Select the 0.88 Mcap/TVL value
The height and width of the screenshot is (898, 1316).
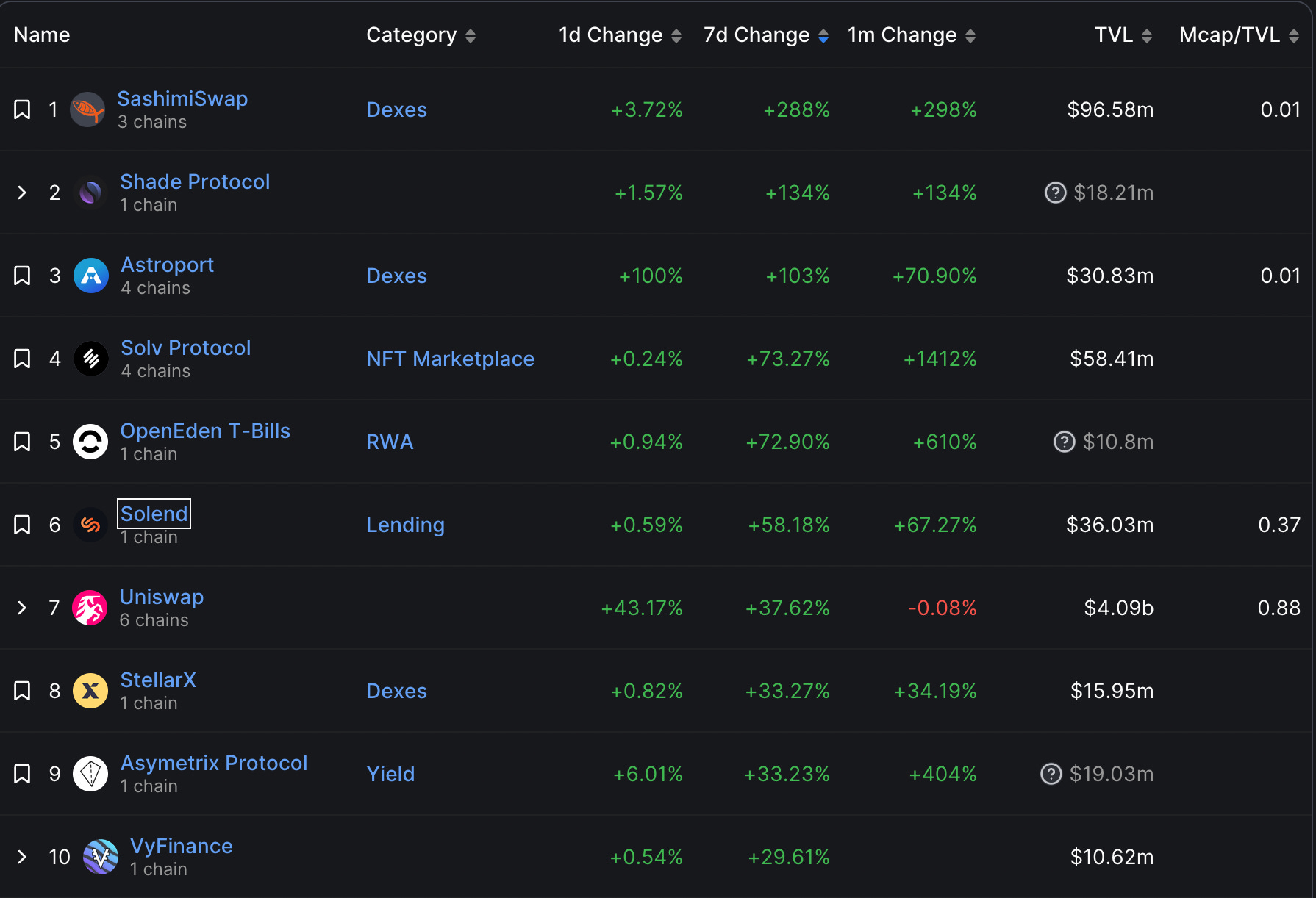coord(1279,608)
